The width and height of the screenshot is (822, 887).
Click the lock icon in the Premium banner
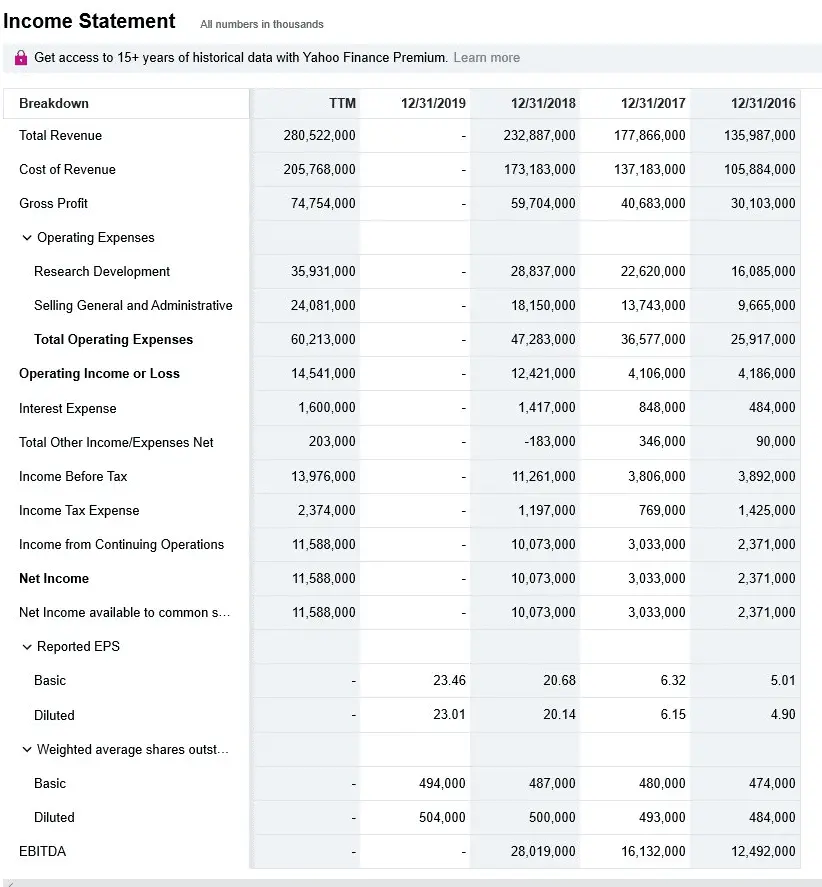pos(21,58)
